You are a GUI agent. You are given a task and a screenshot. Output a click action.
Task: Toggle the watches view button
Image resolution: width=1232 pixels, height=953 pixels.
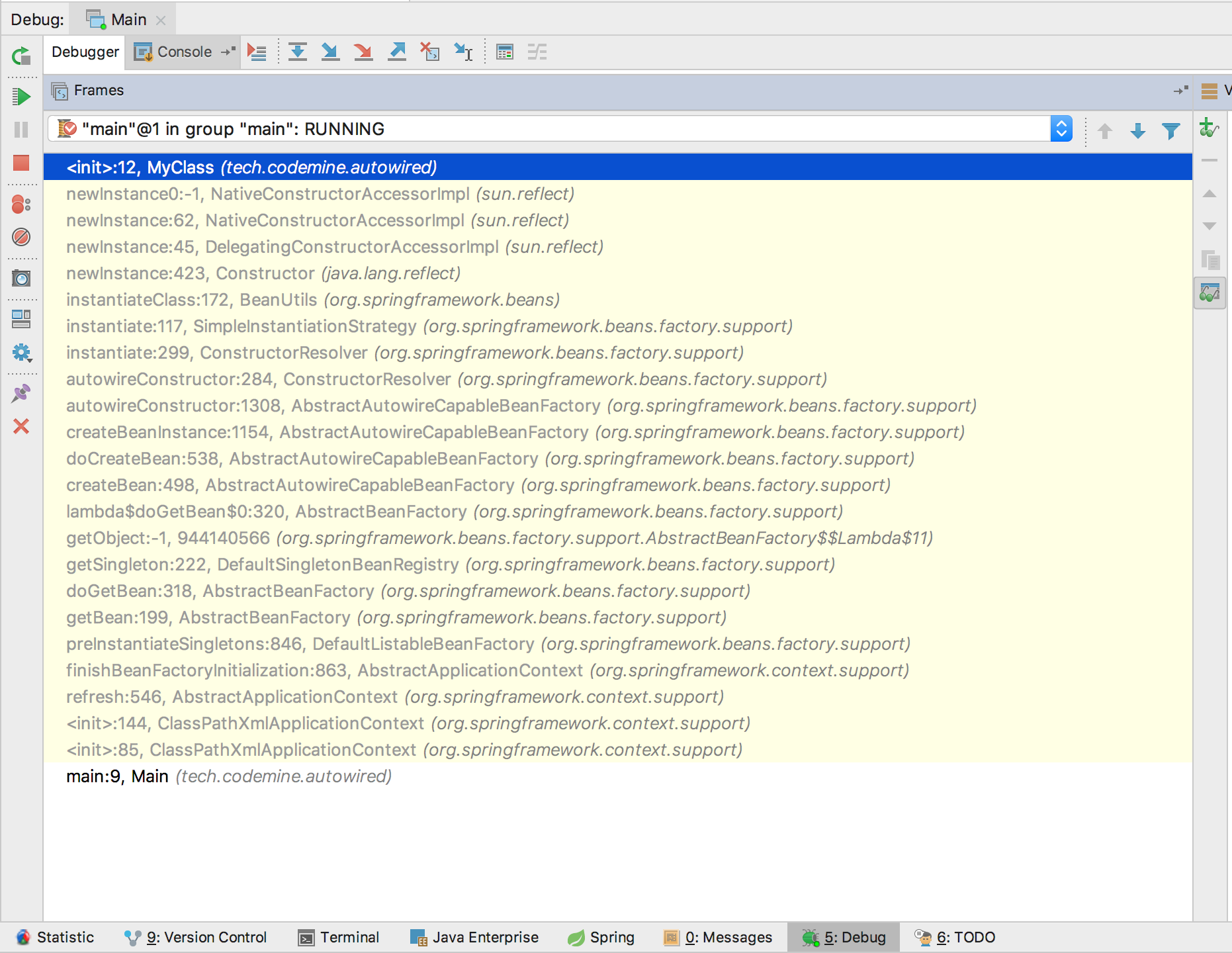[1210, 293]
